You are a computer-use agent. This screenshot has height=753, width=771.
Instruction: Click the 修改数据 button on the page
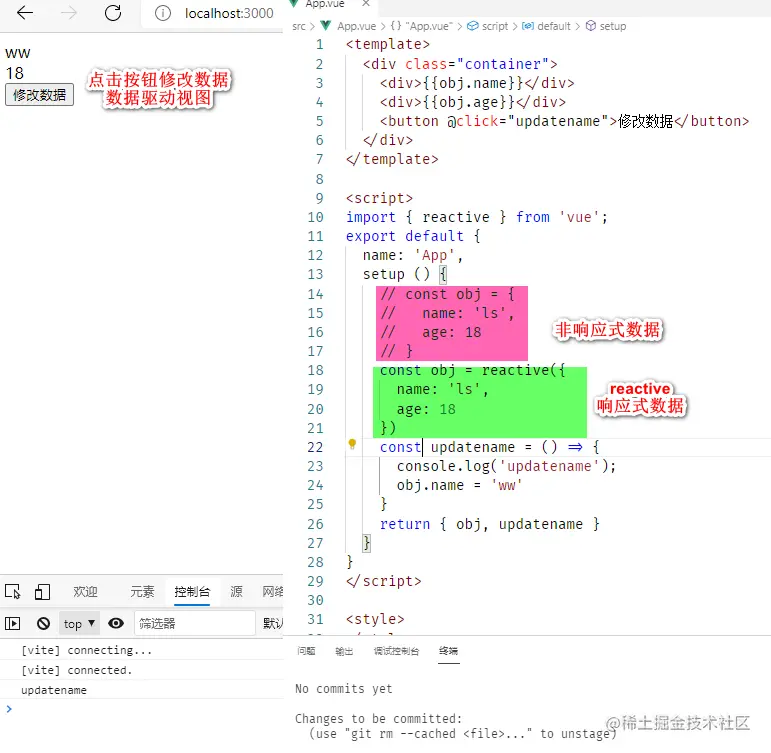click(x=39, y=94)
